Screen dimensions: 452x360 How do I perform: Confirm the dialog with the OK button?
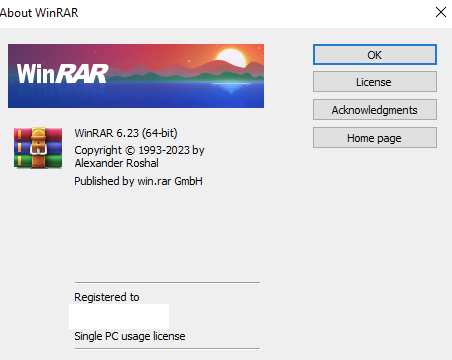(x=375, y=55)
